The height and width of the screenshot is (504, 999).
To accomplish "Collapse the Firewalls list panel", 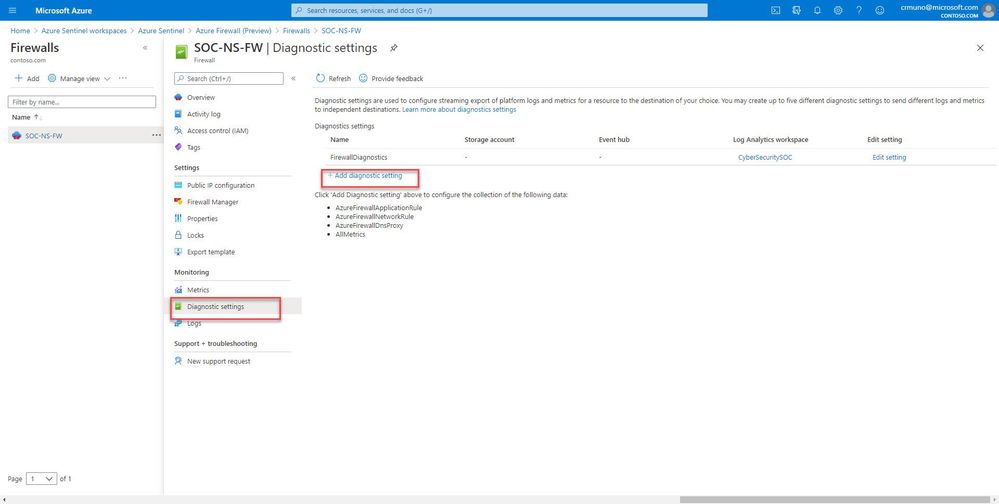I will tap(145, 48).
